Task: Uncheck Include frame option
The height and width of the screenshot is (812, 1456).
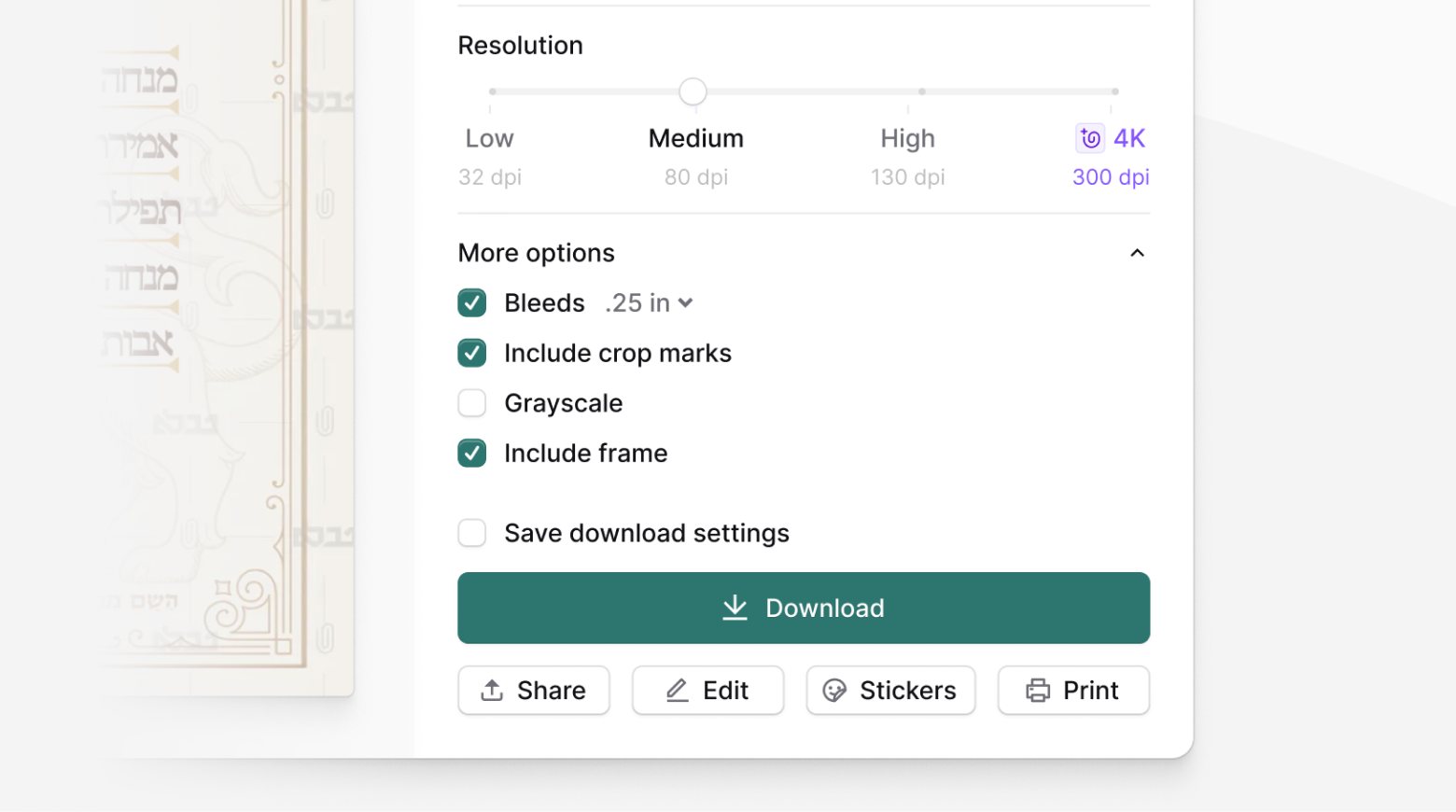Action: point(472,454)
